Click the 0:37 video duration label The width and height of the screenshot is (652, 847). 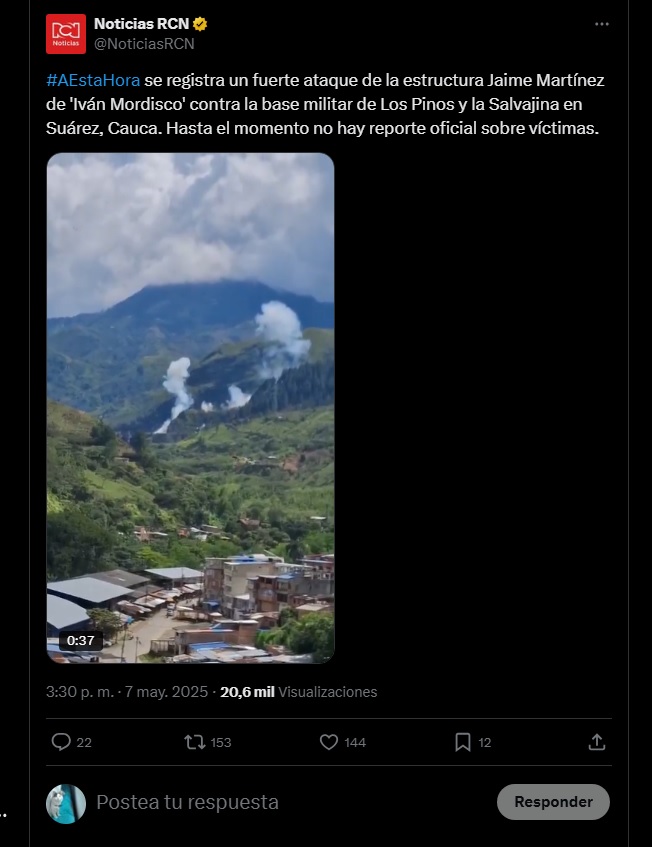[x=80, y=641]
